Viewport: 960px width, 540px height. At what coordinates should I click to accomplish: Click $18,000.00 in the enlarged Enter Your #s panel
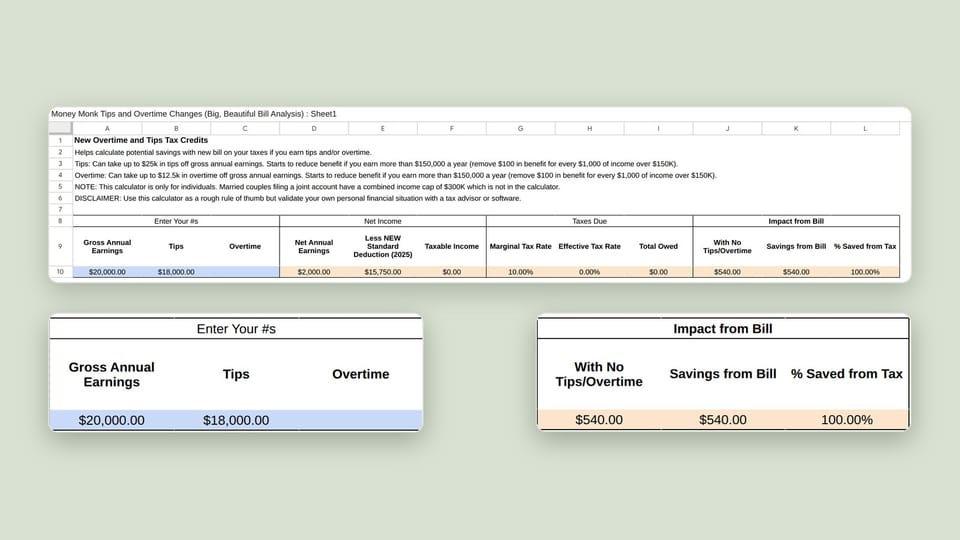(x=236, y=420)
